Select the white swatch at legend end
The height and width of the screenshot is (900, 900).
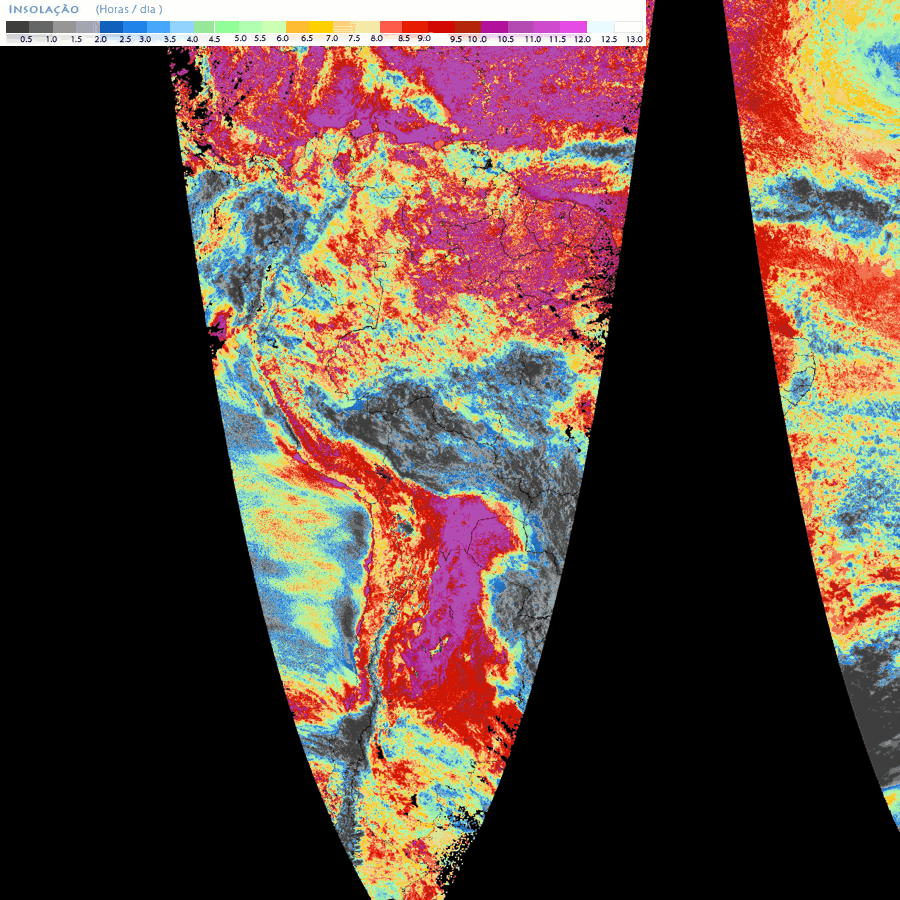(x=629, y=27)
